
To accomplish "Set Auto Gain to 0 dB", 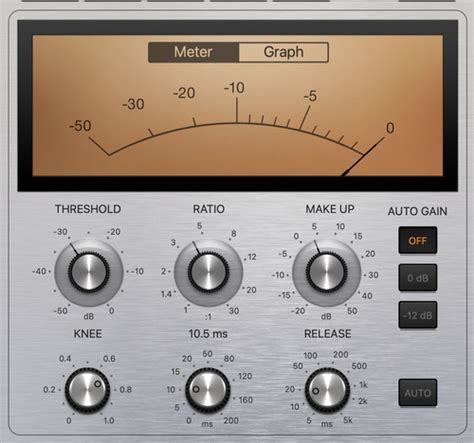I will 418,278.
